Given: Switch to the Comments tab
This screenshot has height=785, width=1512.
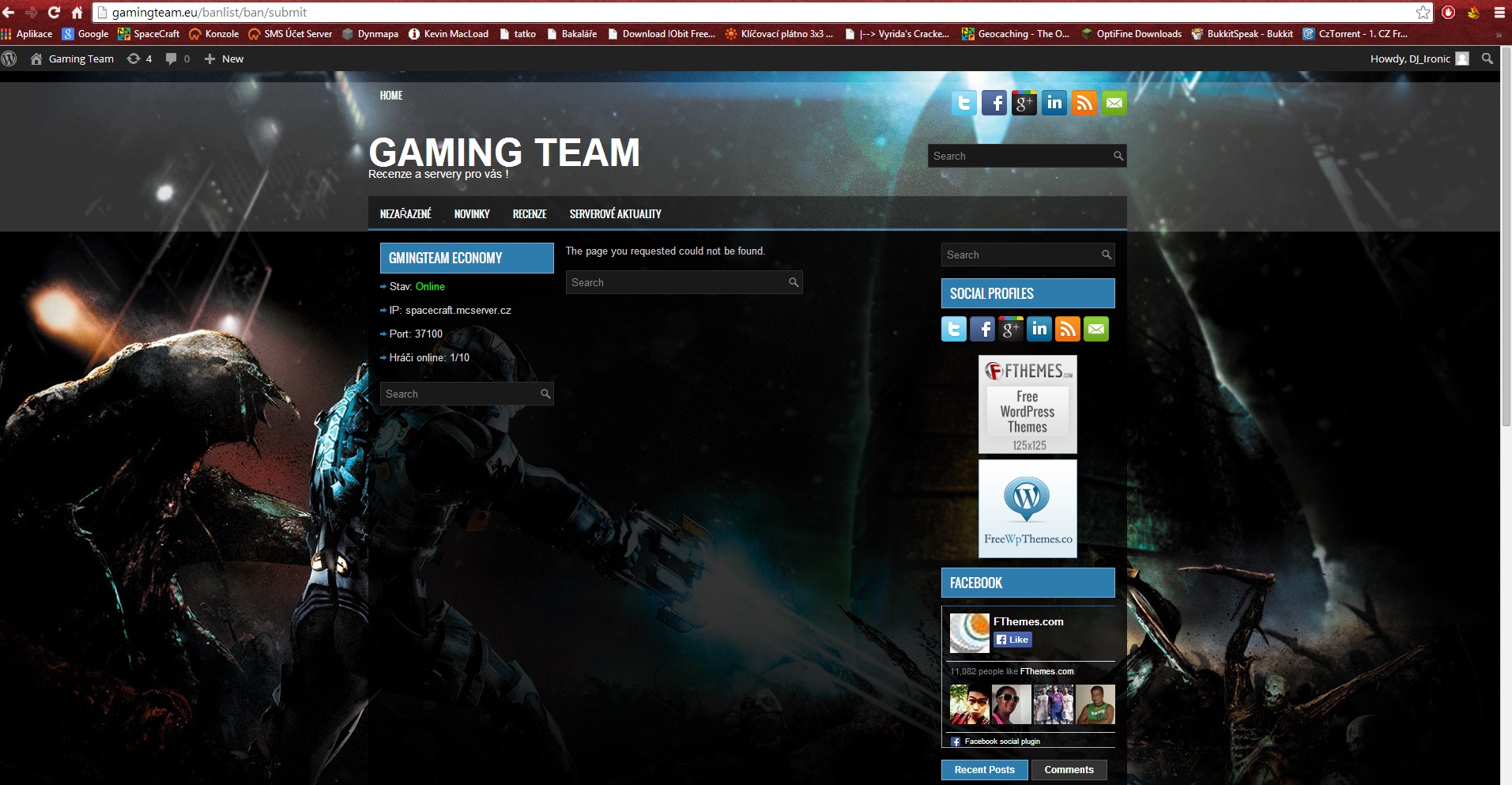Looking at the screenshot, I should tap(1069, 770).
